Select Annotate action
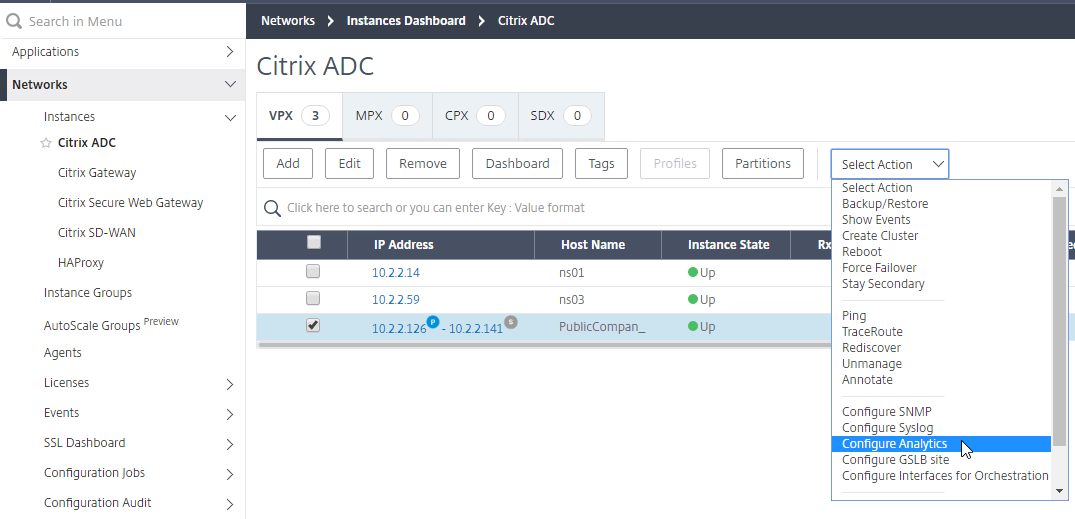1075x519 pixels. [x=867, y=380]
